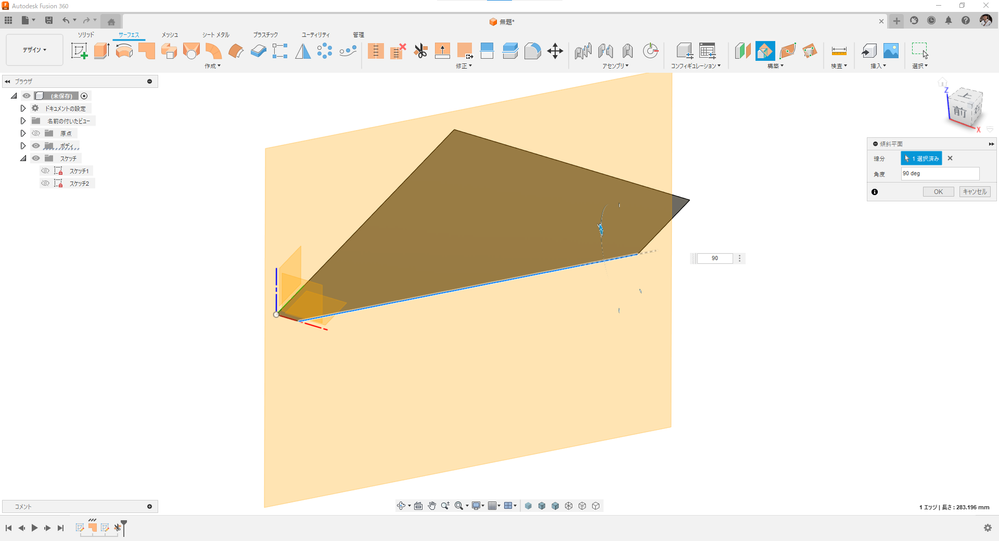Expand the ドキュメントの設定 node
The image size is (999, 541).
click(23, 108)
